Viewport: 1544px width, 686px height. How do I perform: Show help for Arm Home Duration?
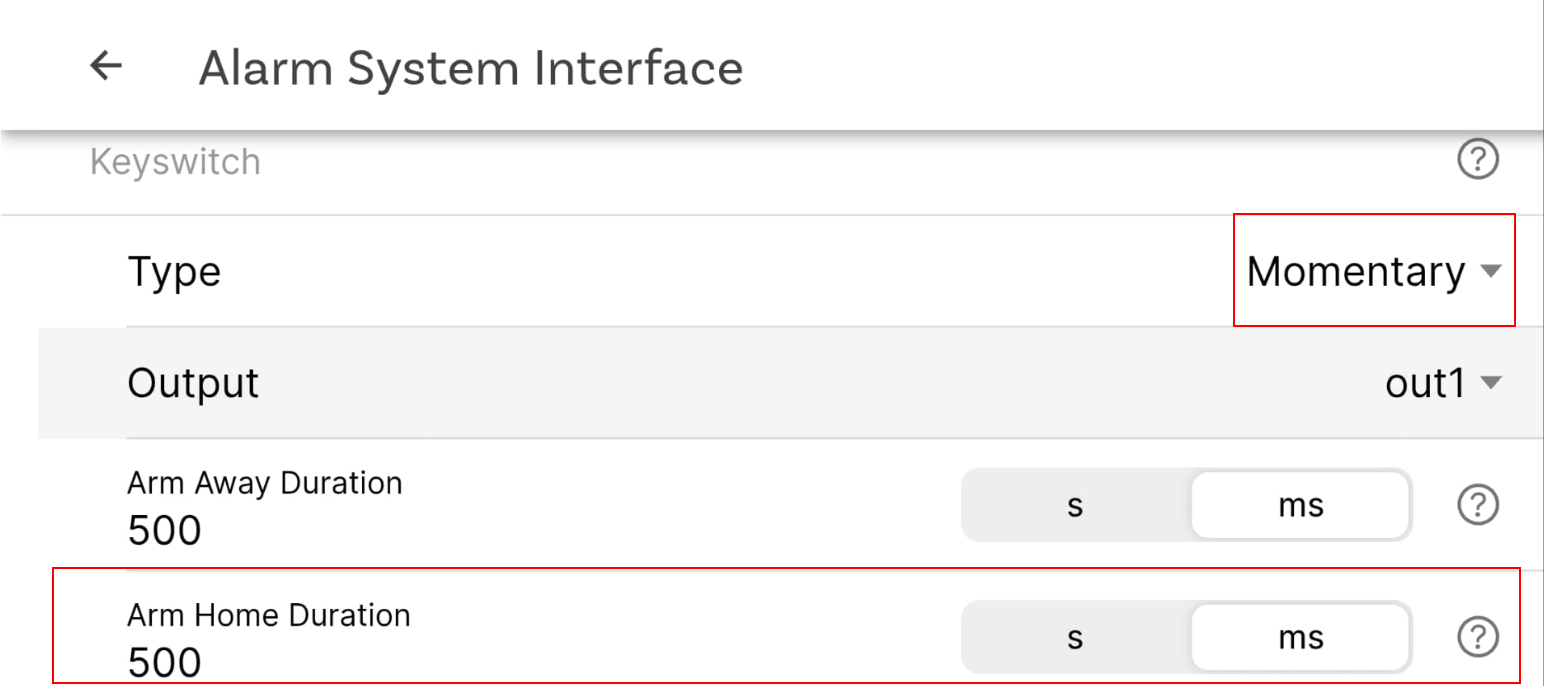pyautogui.click(x=1477, y=636)
